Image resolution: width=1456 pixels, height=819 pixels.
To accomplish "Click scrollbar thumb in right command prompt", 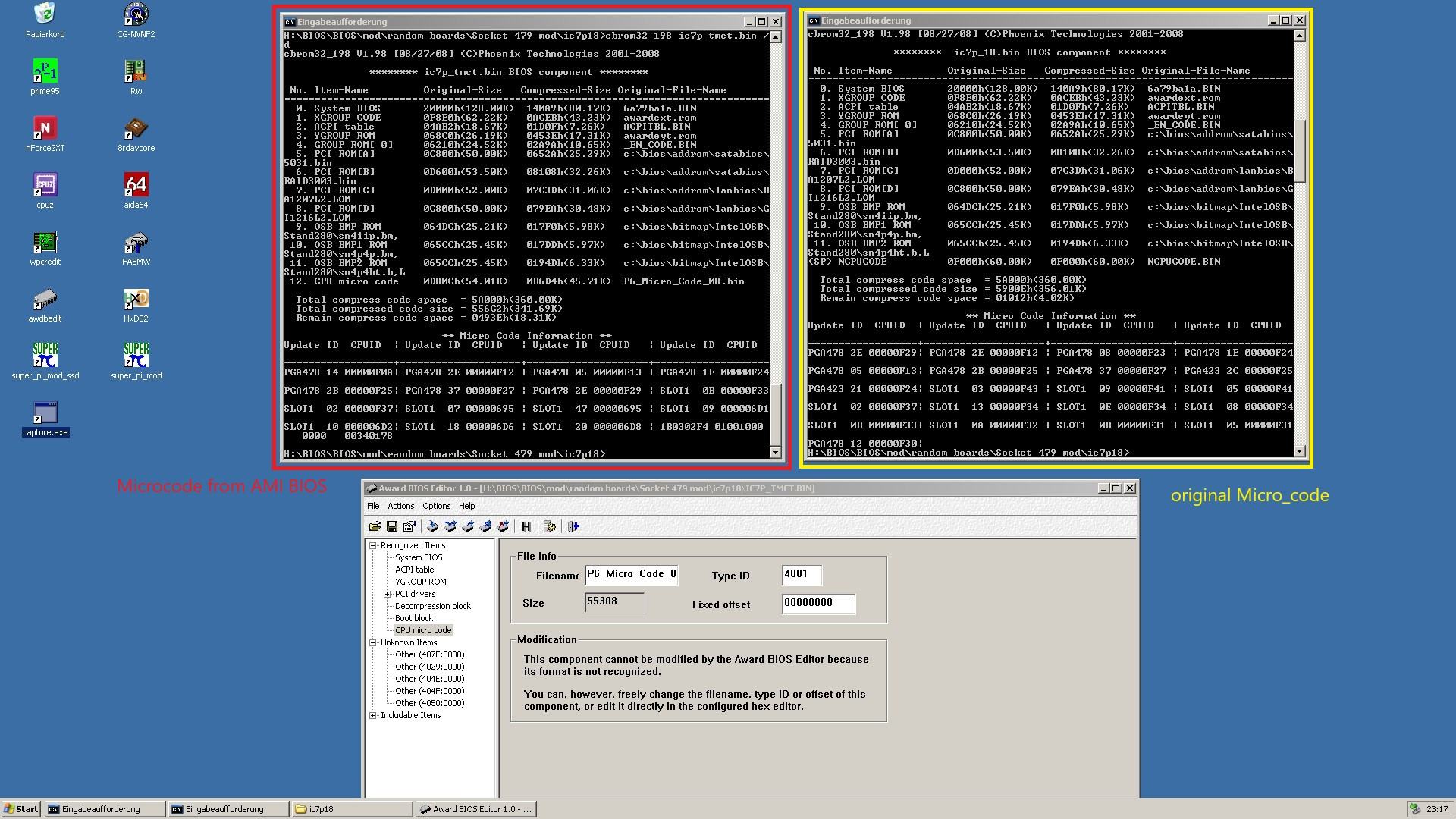I will (1299, 152).
